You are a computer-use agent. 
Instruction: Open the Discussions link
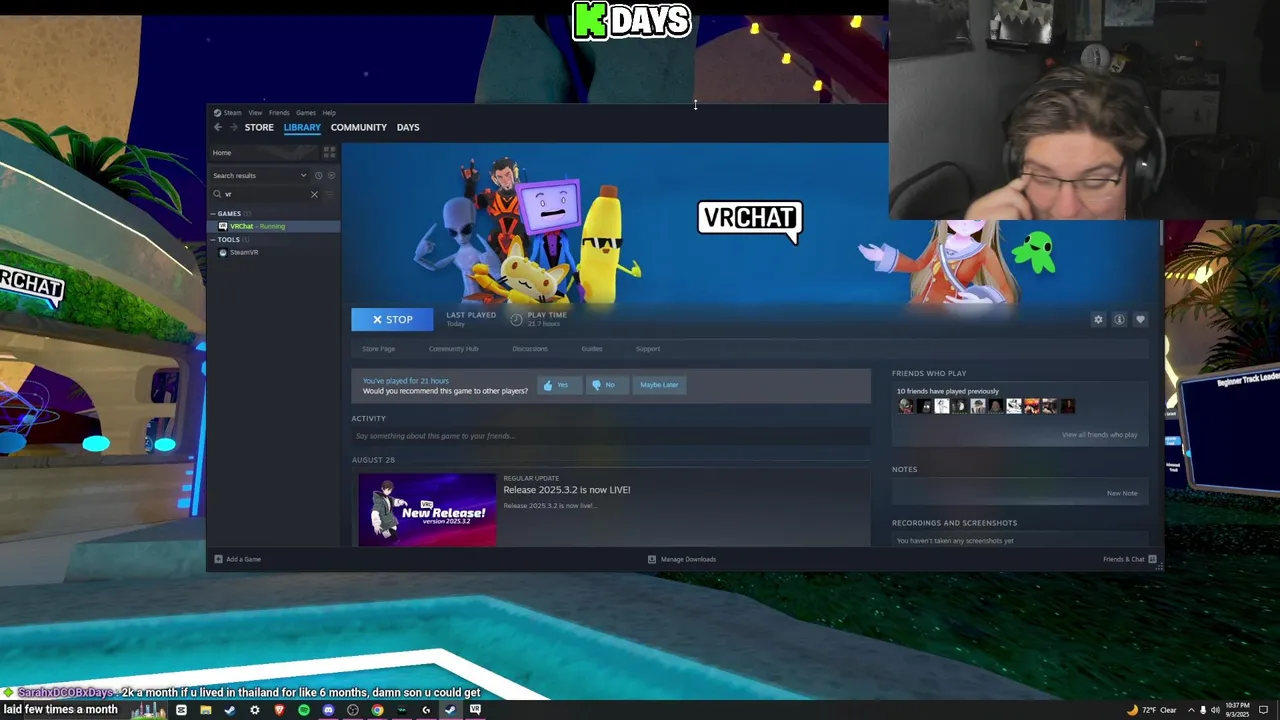(530, 349)
